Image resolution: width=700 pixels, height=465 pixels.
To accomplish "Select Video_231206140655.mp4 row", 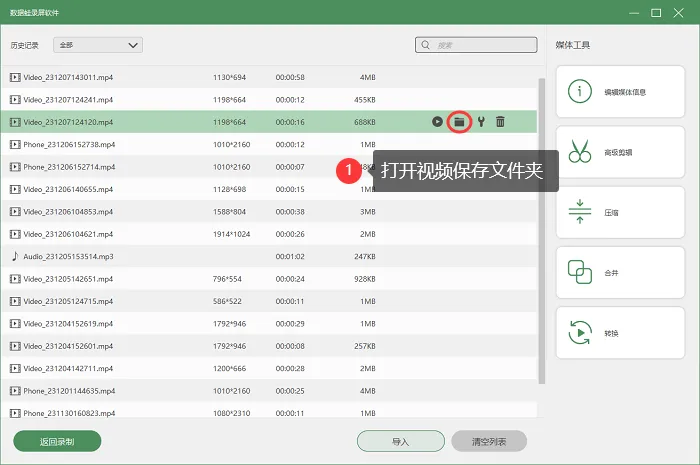I will pos(269,189).
